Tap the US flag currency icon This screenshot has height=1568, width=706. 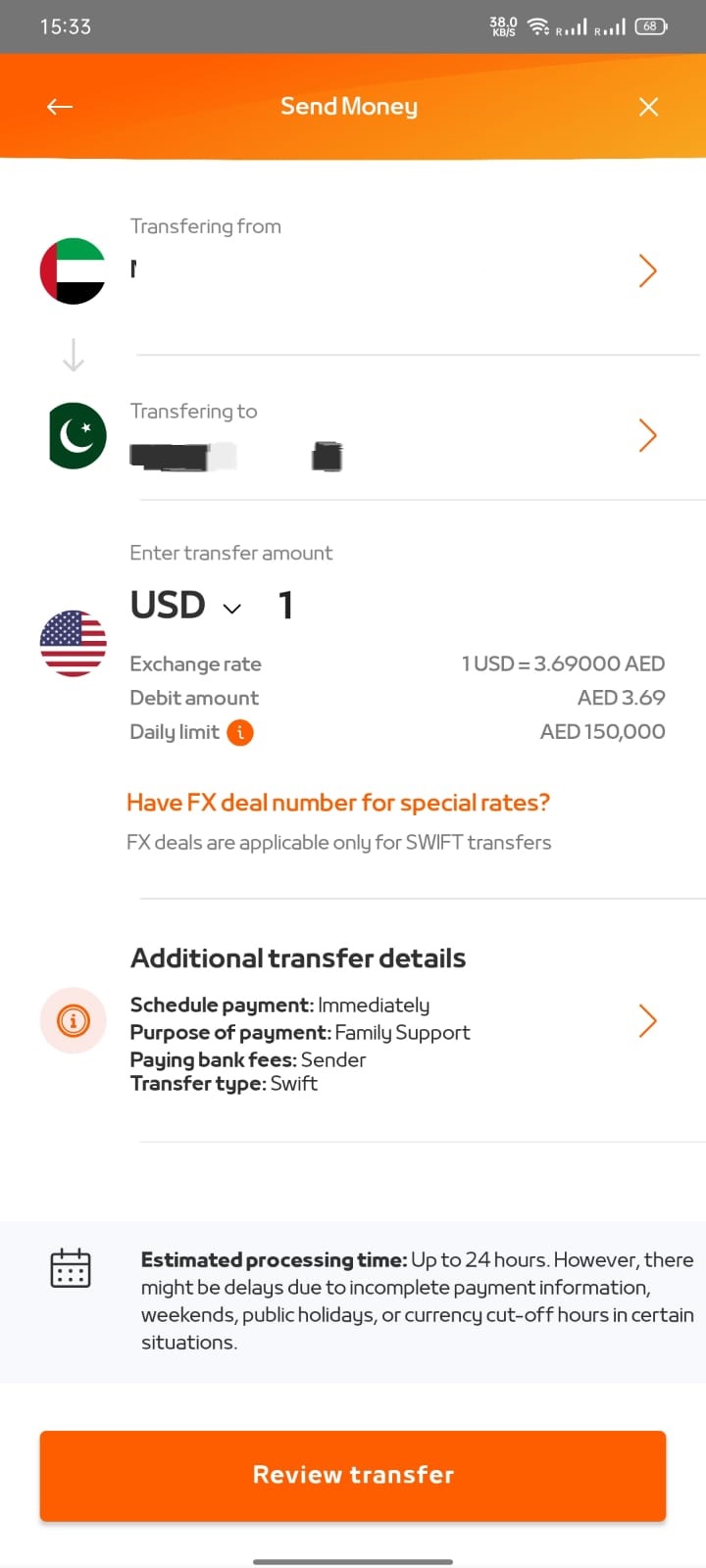[x=74, y=643]
